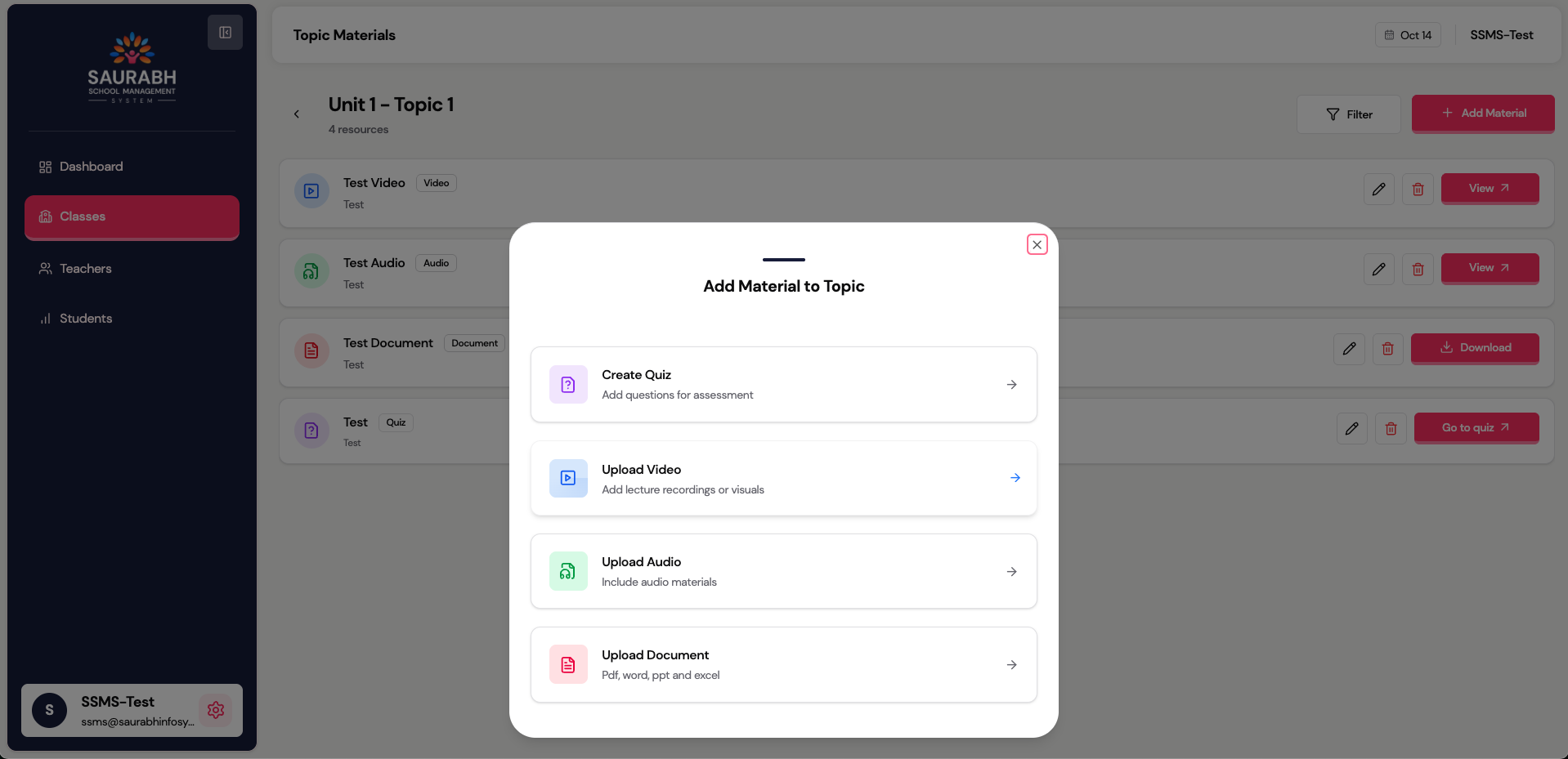Open Dashboard in the sidebar
The width and height of the screenshot is (1568, 759).
click(91, 167)
